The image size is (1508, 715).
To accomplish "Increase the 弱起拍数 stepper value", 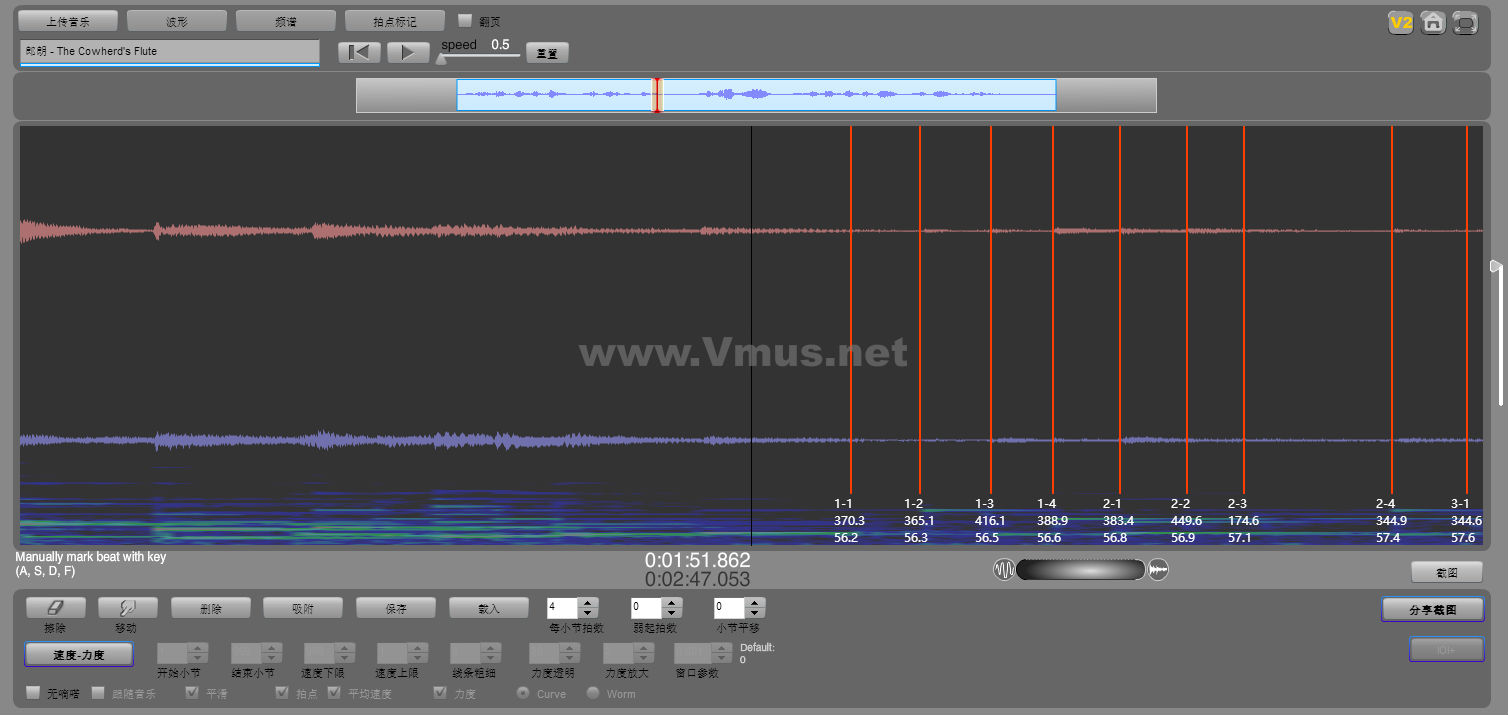I will tap(672, 603).
